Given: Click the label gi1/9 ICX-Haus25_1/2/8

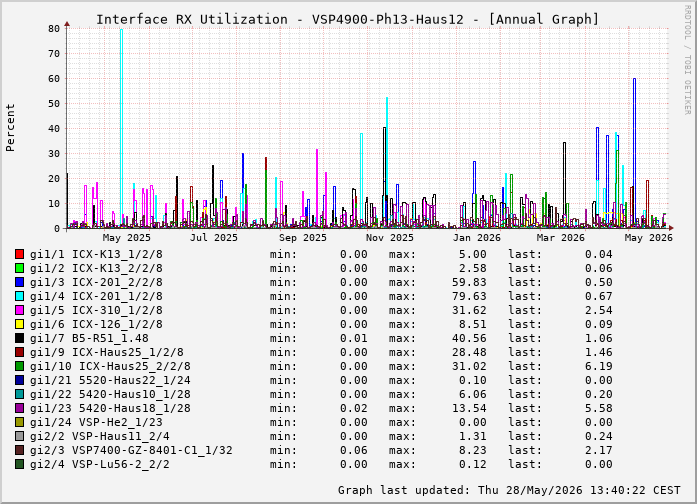Looking at the screenshot, I should pyautogui.click(x=107, y=352).
